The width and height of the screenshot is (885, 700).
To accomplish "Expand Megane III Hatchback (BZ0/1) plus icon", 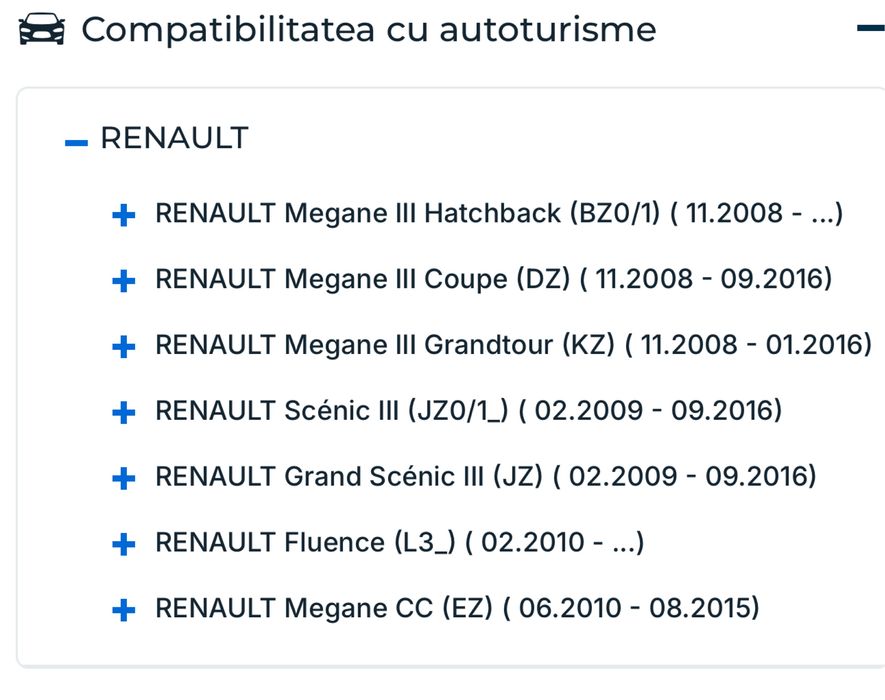I will click(x=124, y=215).
